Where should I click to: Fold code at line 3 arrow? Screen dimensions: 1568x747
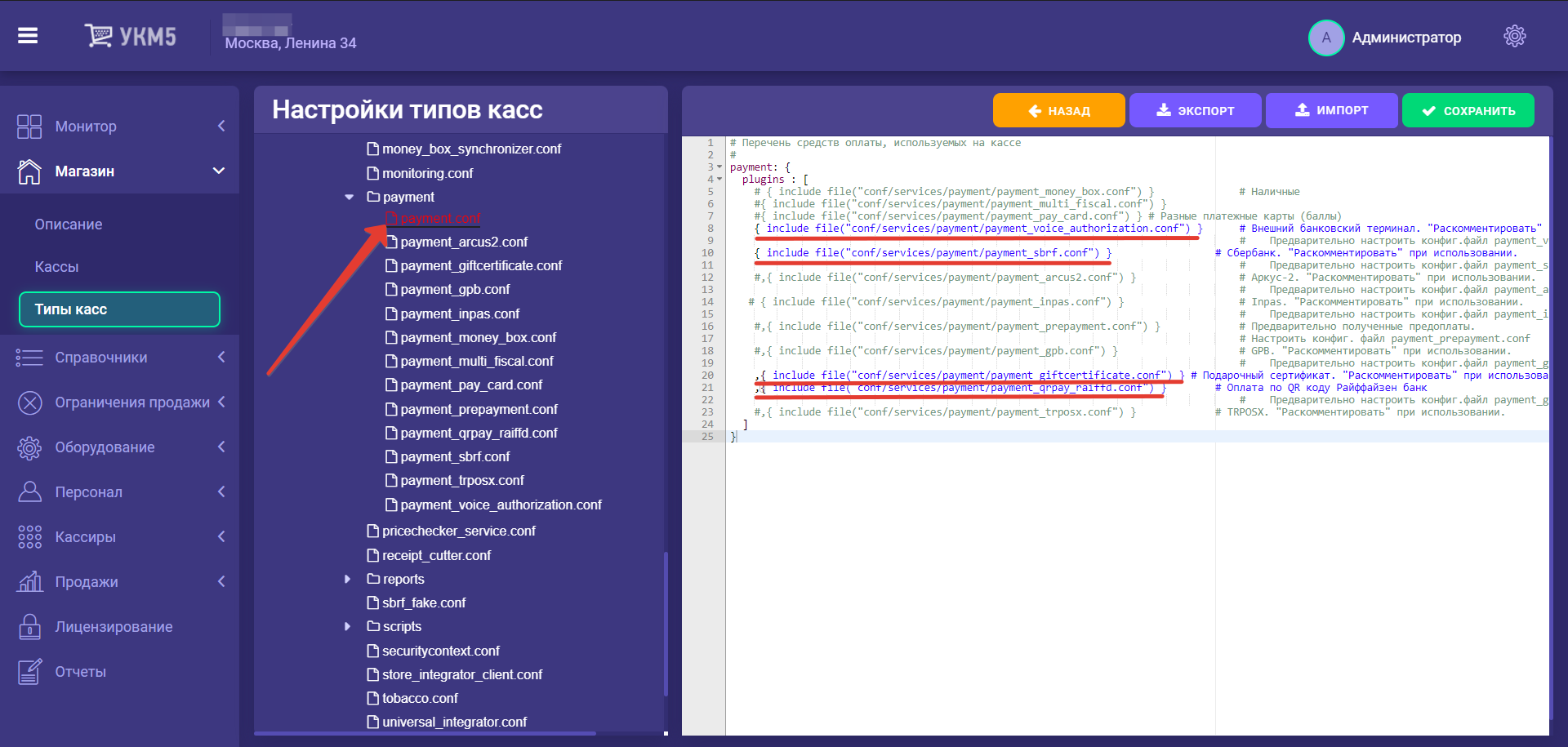[719, 167]
